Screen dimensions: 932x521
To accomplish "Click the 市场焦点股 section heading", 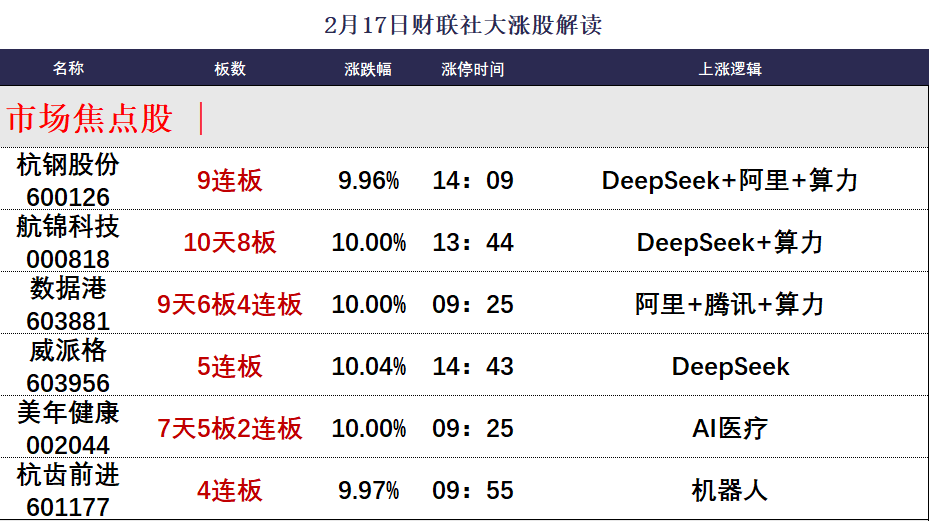I will (x=90, y=118).
